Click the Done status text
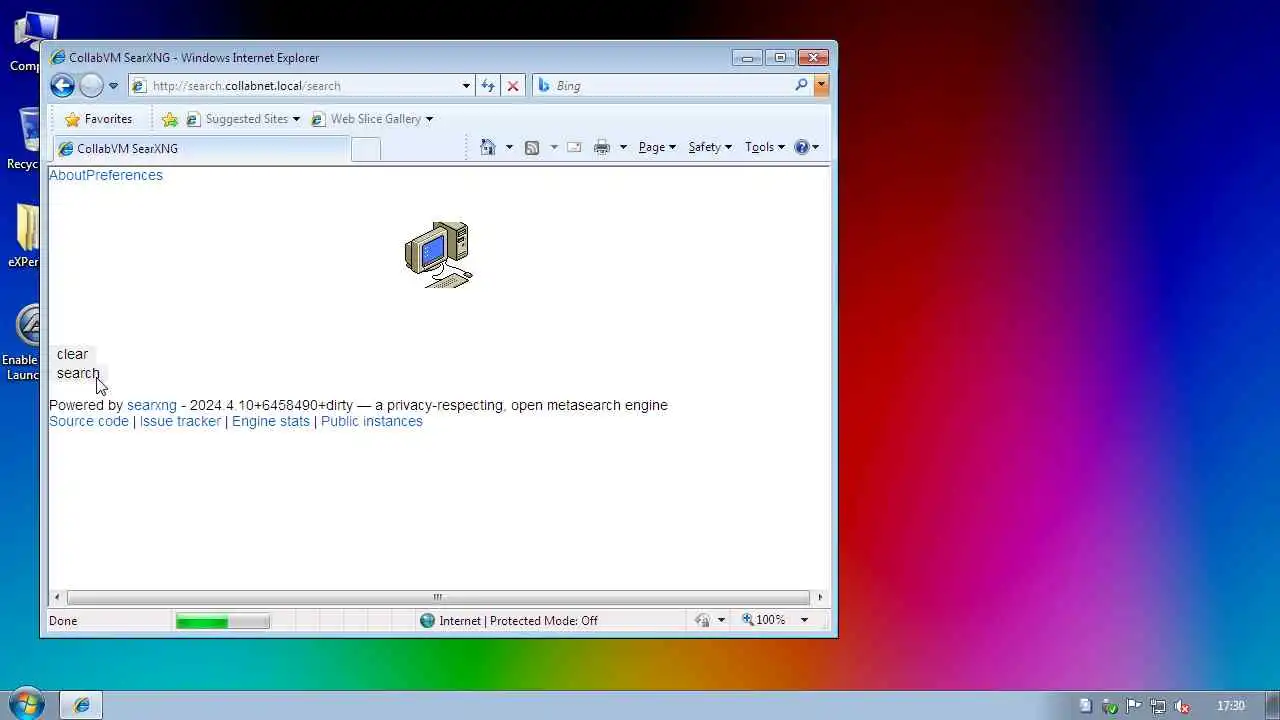The height and width of the screenshot is (720, 1280). click(63, 621)
